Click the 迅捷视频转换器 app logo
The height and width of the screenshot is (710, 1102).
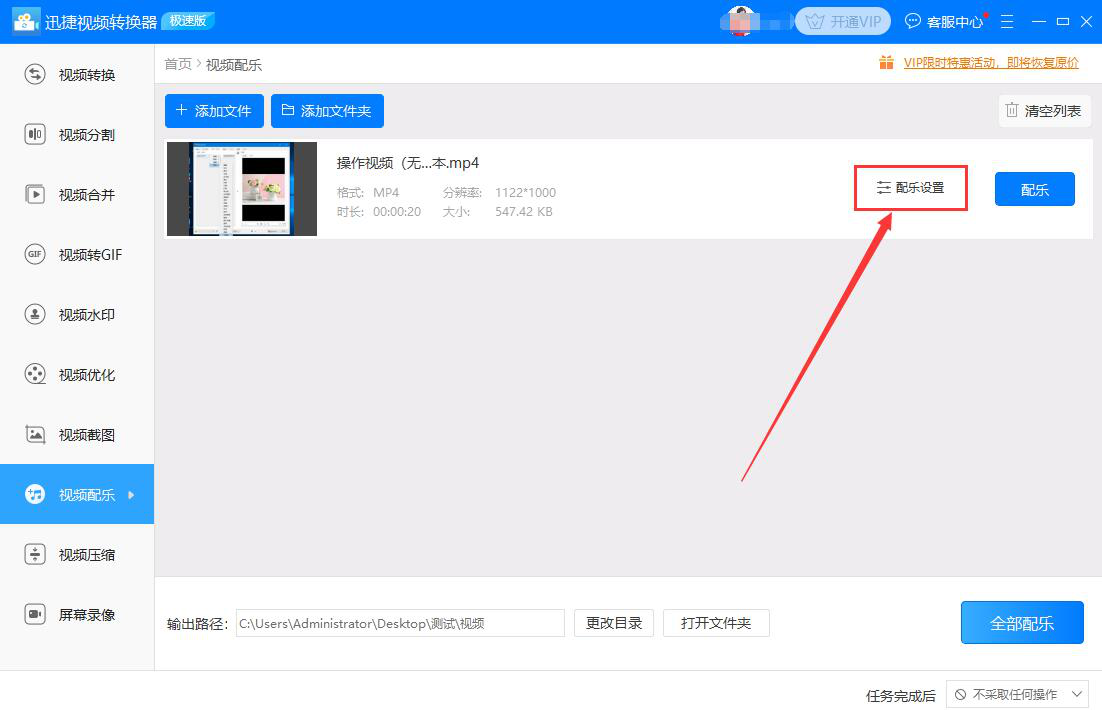pyautogui.click(x=26, y=21)
